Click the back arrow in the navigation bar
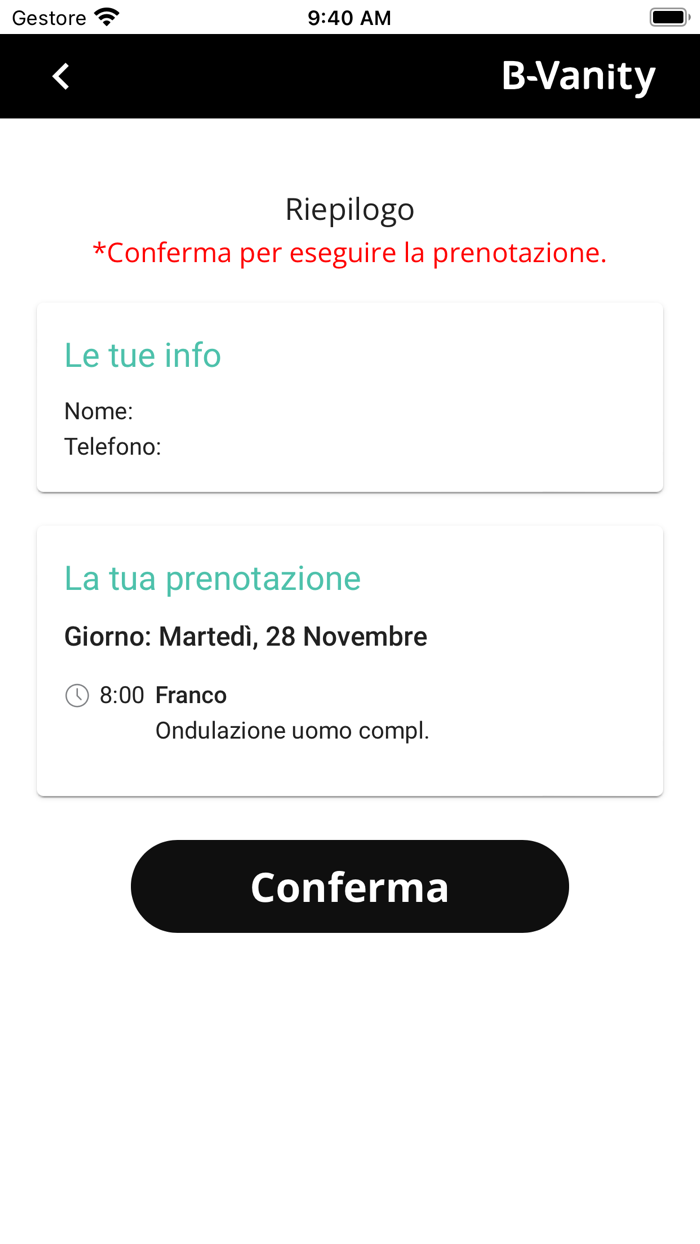The image size is (700, 1244). pyautogui.click(x=60, y=76)
